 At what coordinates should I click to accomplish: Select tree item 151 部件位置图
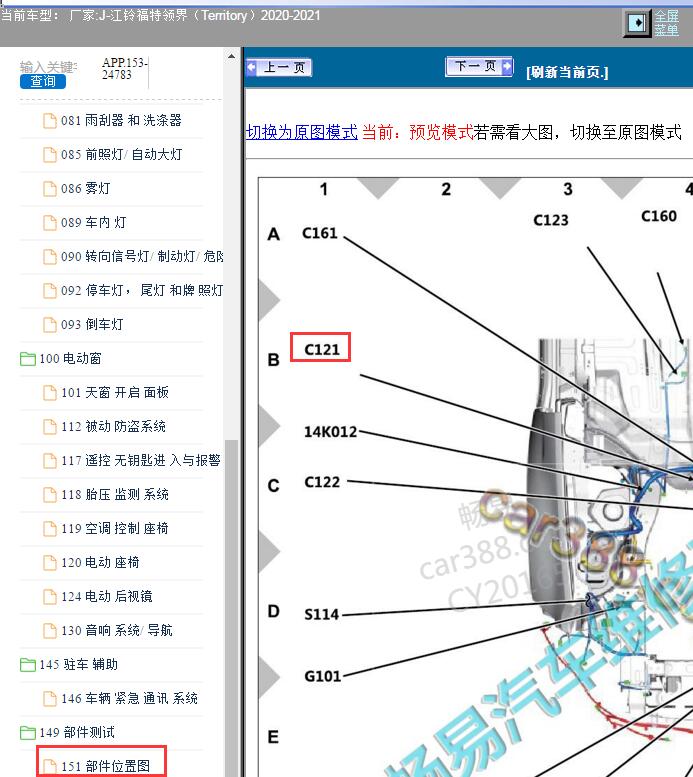[x=105, y=767]
